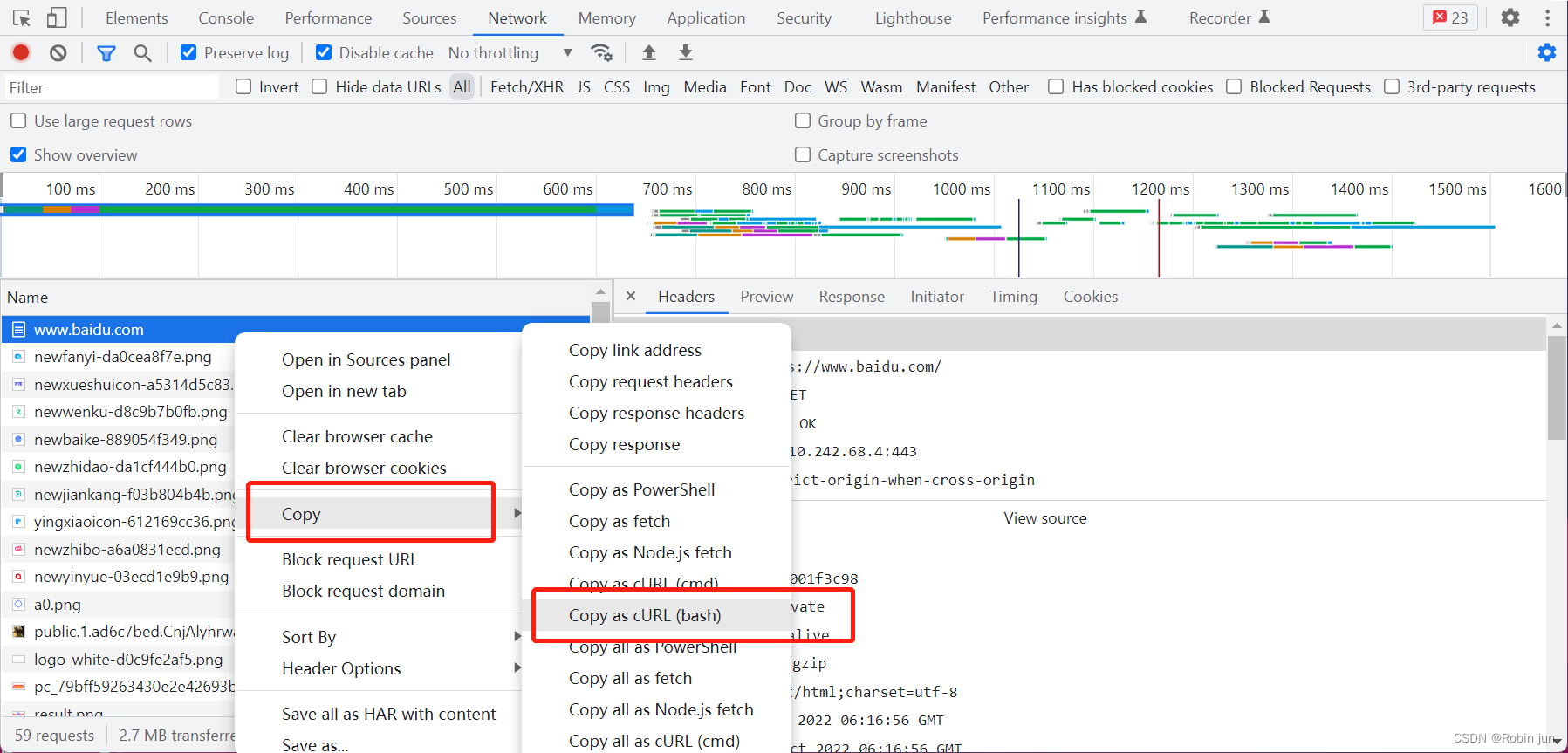This screenshot has width=1568, height=753.
Task: Open network search magnifier icon
Action: coord(142,53)
